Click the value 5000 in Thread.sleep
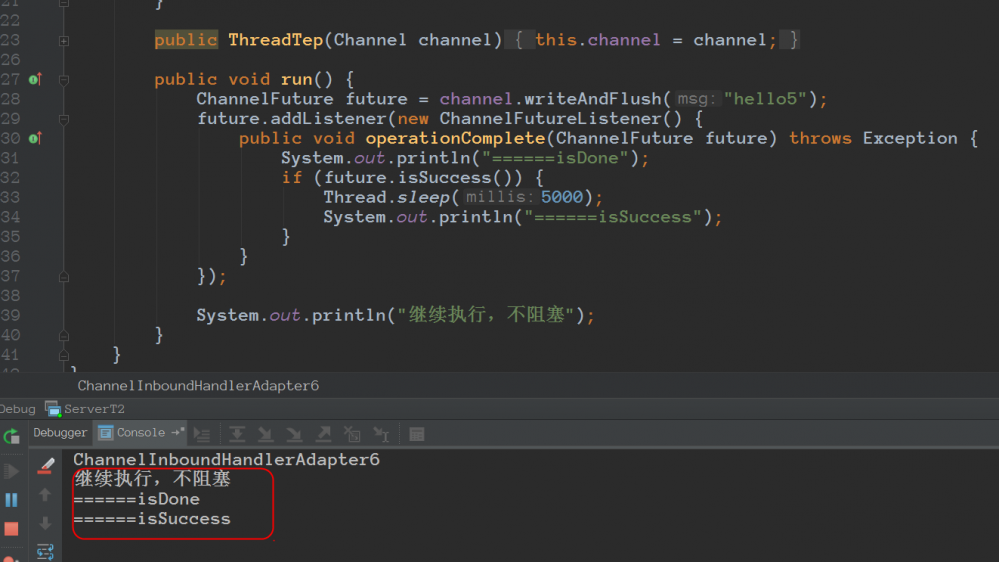The image size is (999, 562). 561,197
